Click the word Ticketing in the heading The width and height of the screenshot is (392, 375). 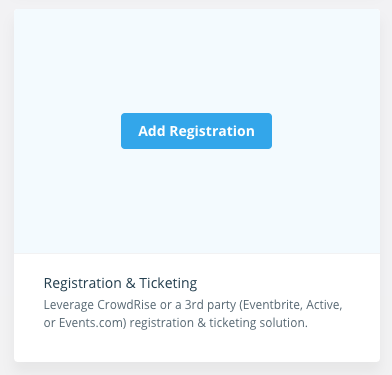click(x=168, y=283)
